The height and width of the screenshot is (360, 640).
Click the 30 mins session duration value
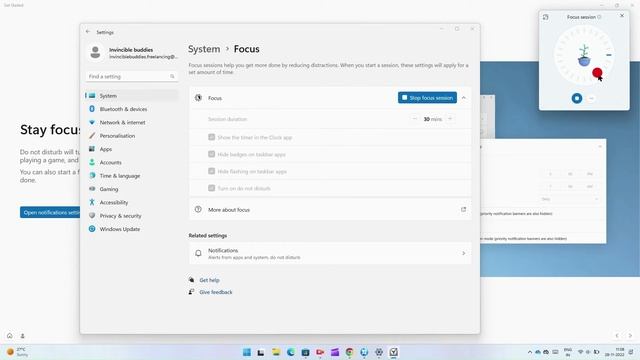pyautogui.click(x=433, y=119)
